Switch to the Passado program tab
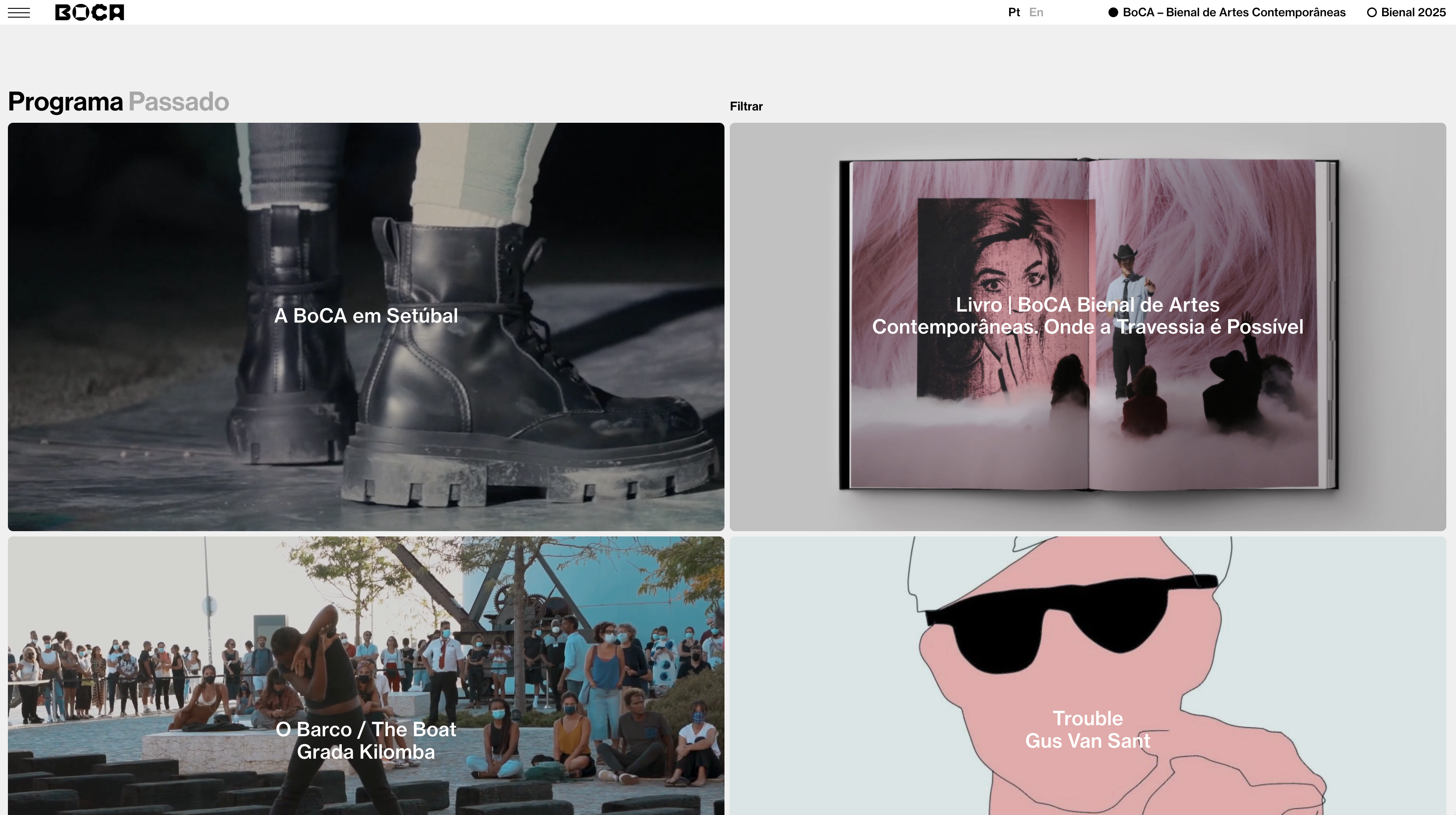1456x815 pixels. tap(179, 103)
